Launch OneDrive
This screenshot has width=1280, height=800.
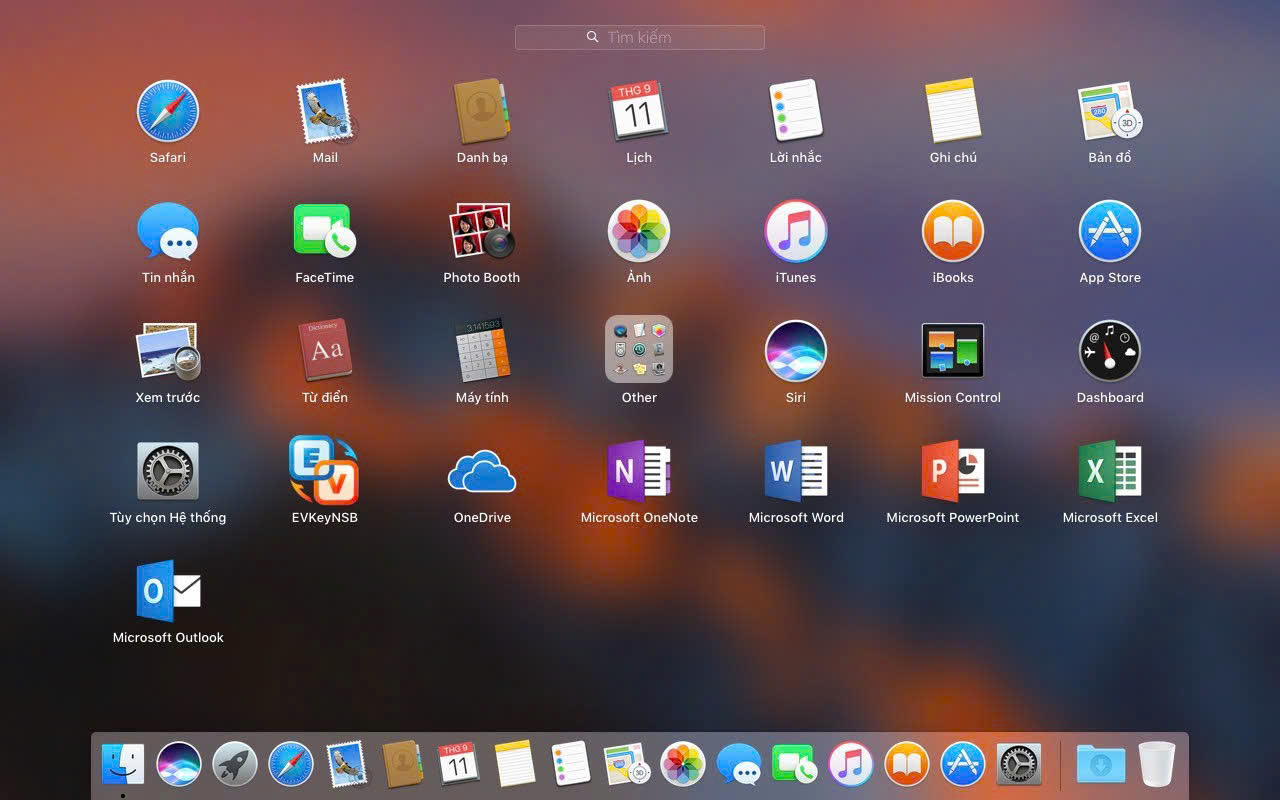point(482,471)
